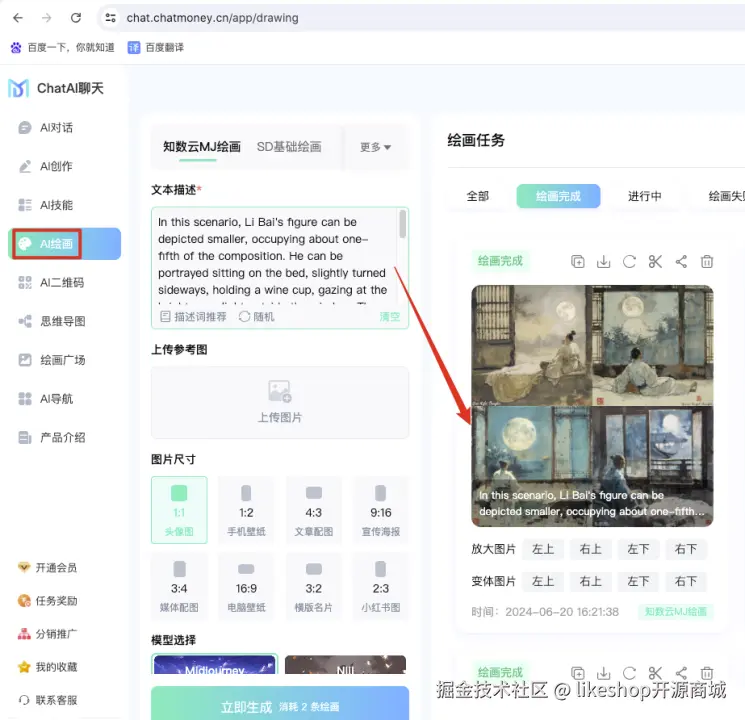Screen dimensions: 745x720
Task: Create 左上 variation in 变体图片 row
Action: [x=543, y=582]
